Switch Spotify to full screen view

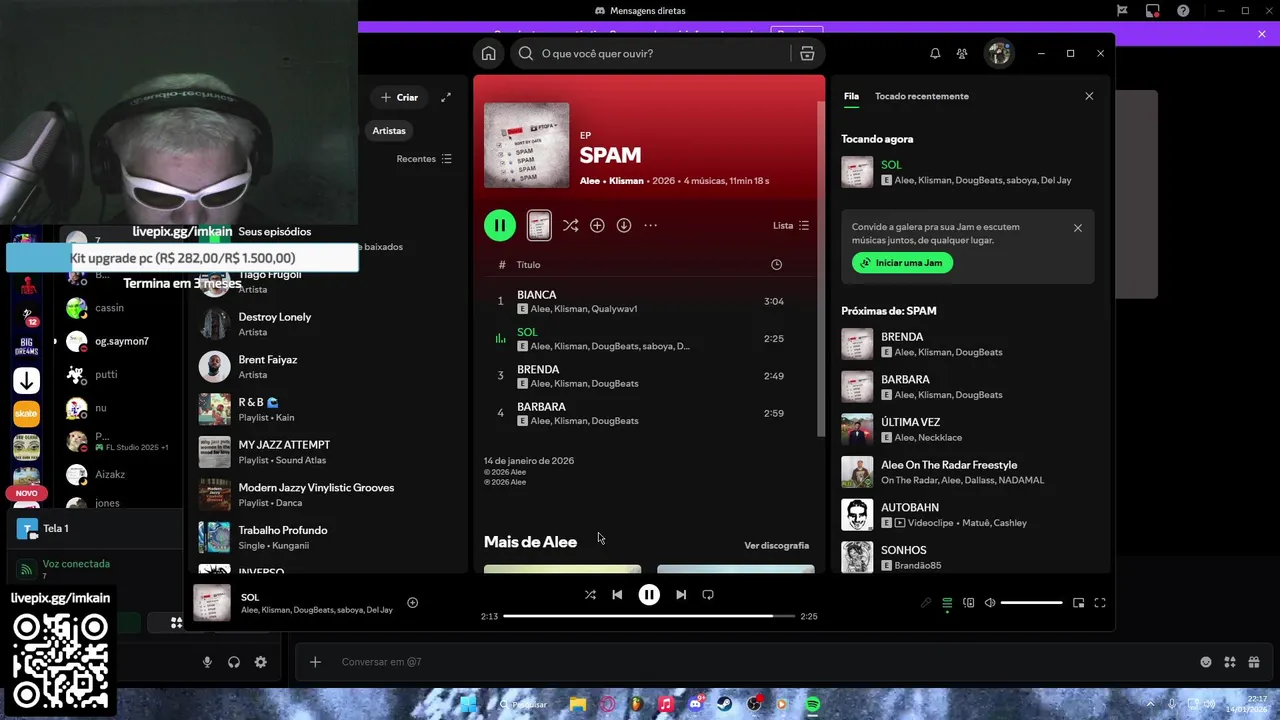pos(1100,603)
